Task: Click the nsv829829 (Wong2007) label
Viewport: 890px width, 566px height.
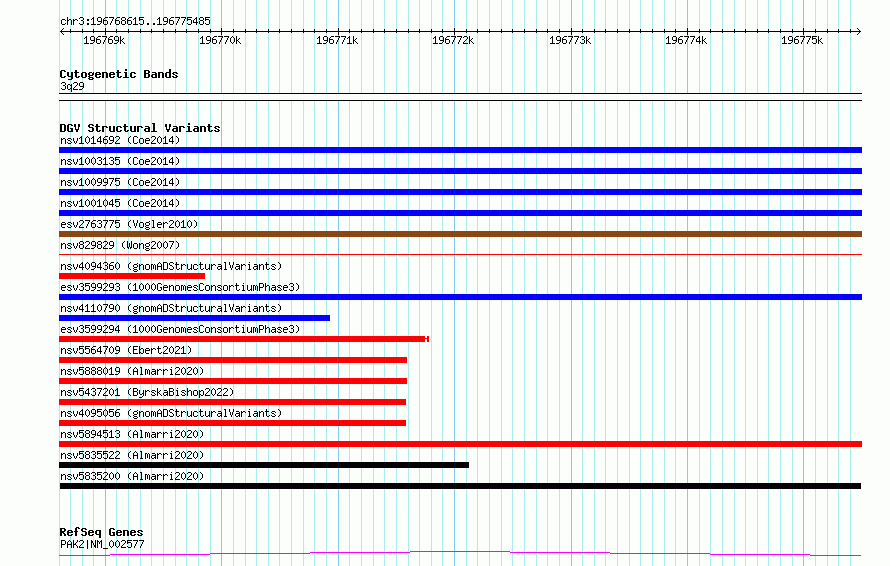Action: 120,245
